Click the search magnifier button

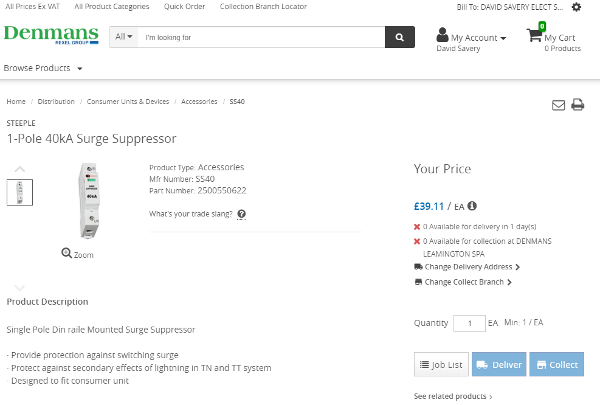click(399, 37)
